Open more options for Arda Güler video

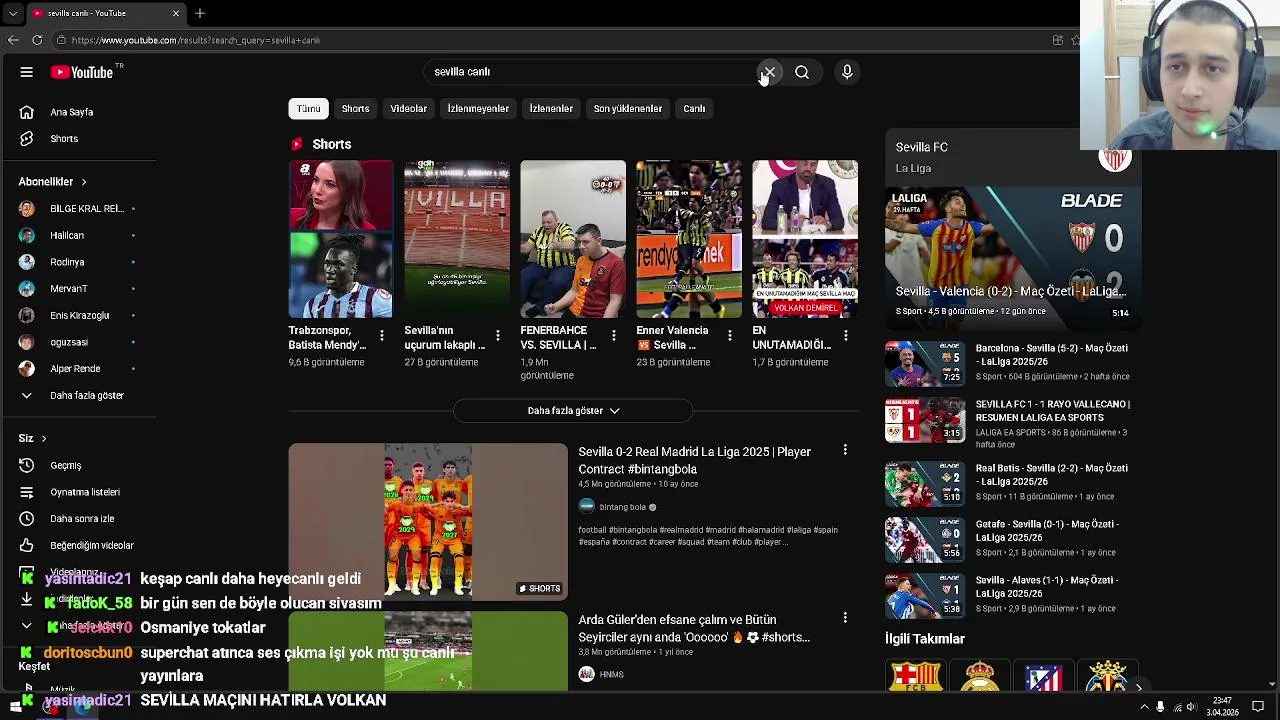[845, 619]
